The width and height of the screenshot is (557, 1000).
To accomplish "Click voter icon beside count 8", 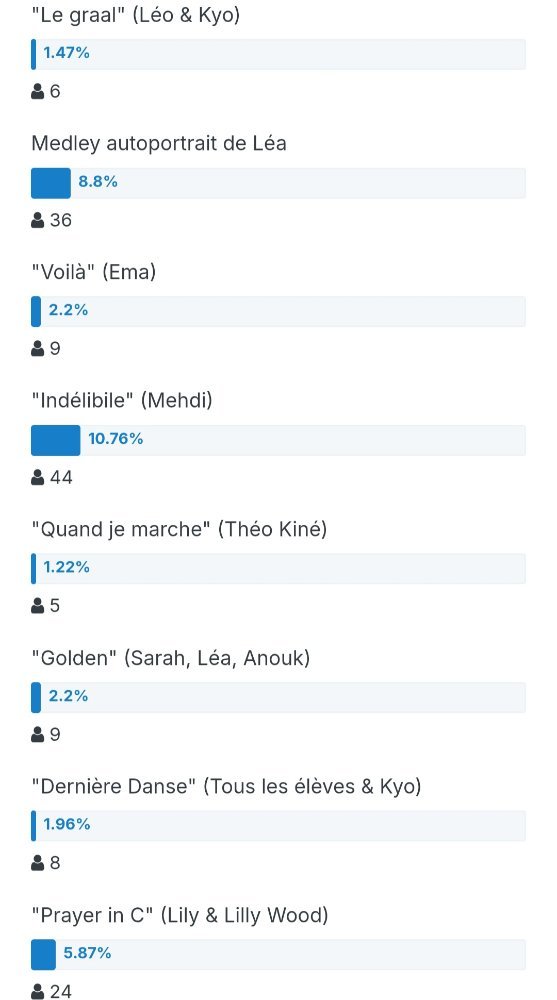I will (x=38, y=864).
